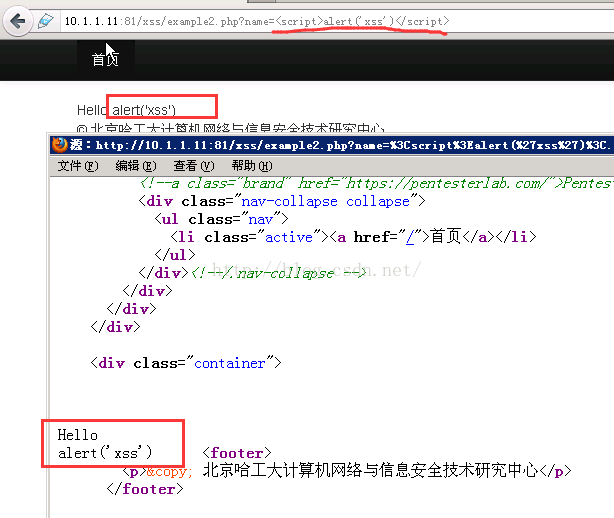Click the browser back arrow button

tap(17, 21)
